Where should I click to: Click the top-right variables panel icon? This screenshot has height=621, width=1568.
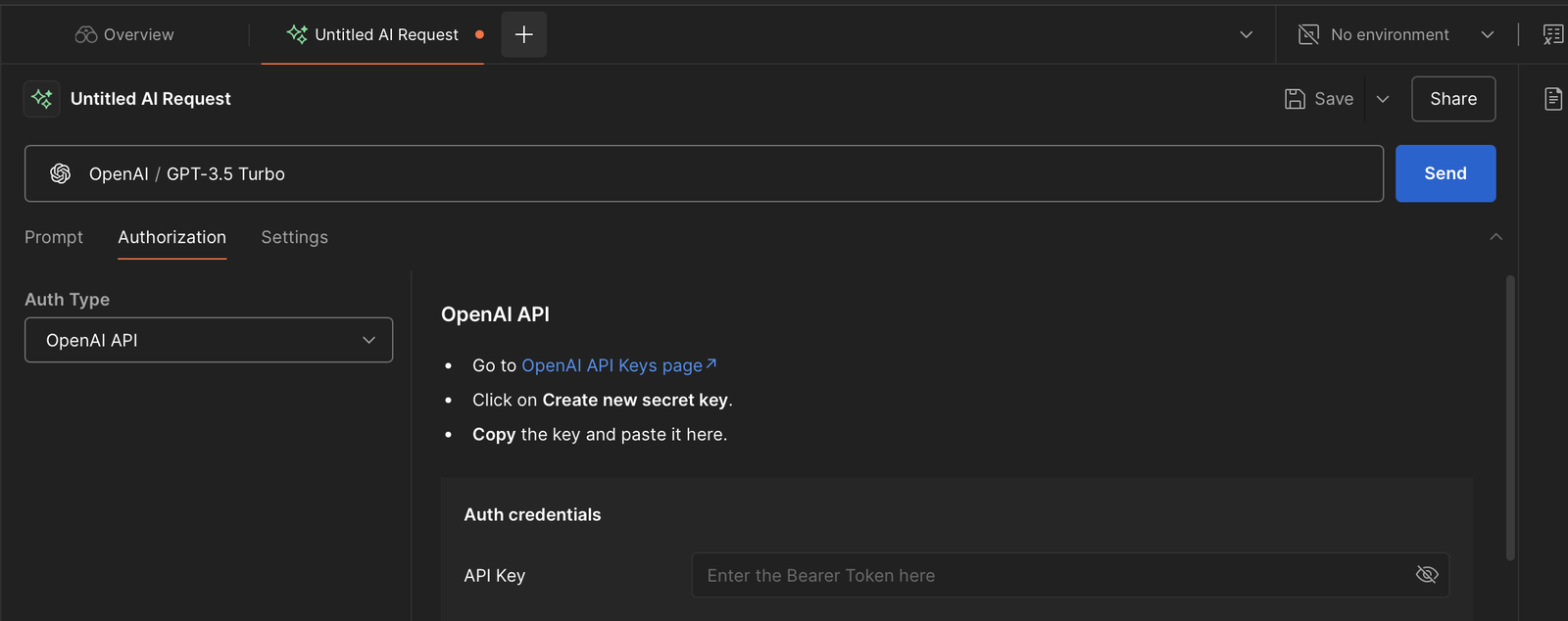1553,35
